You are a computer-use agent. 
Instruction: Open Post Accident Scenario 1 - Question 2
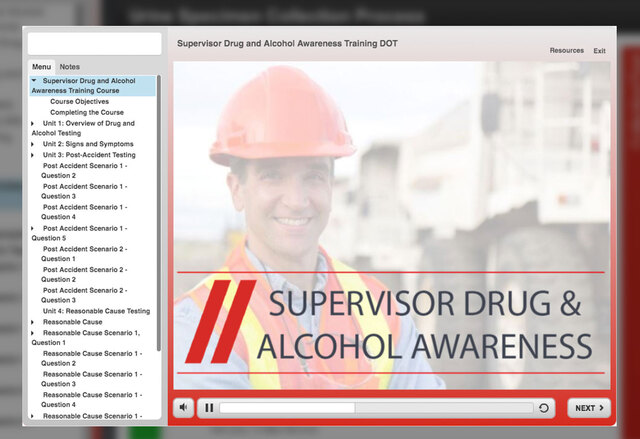pyautogui.click(x=84, y=171)
